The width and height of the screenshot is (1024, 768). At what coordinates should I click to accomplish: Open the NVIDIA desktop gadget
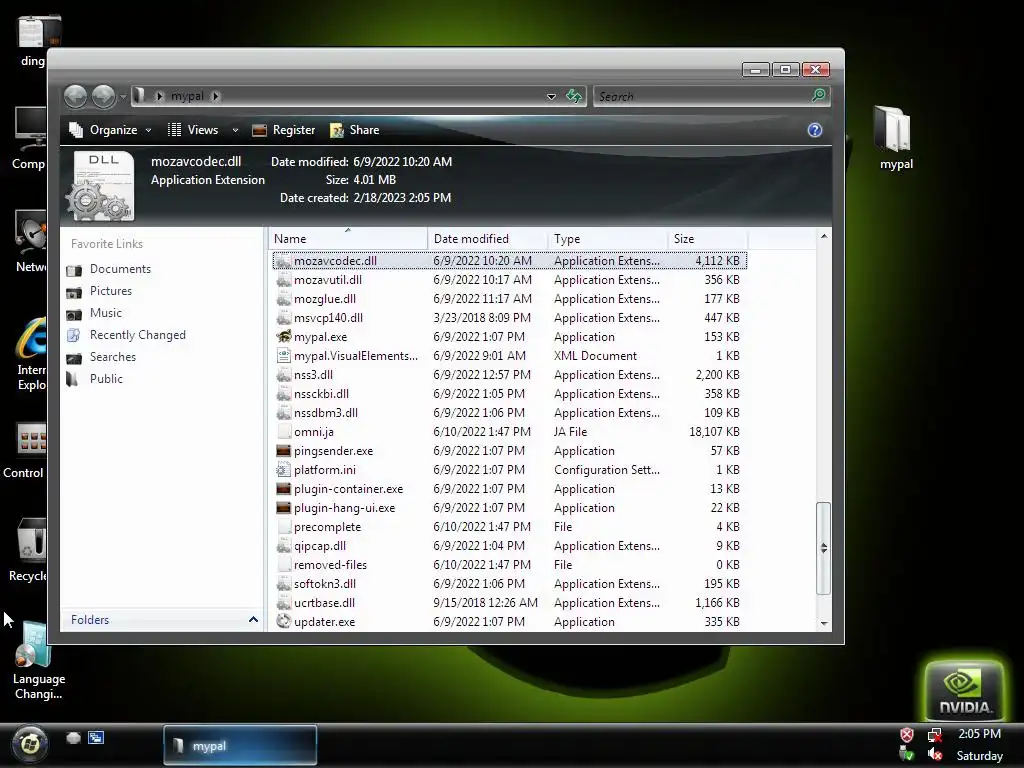click(964, 690)
